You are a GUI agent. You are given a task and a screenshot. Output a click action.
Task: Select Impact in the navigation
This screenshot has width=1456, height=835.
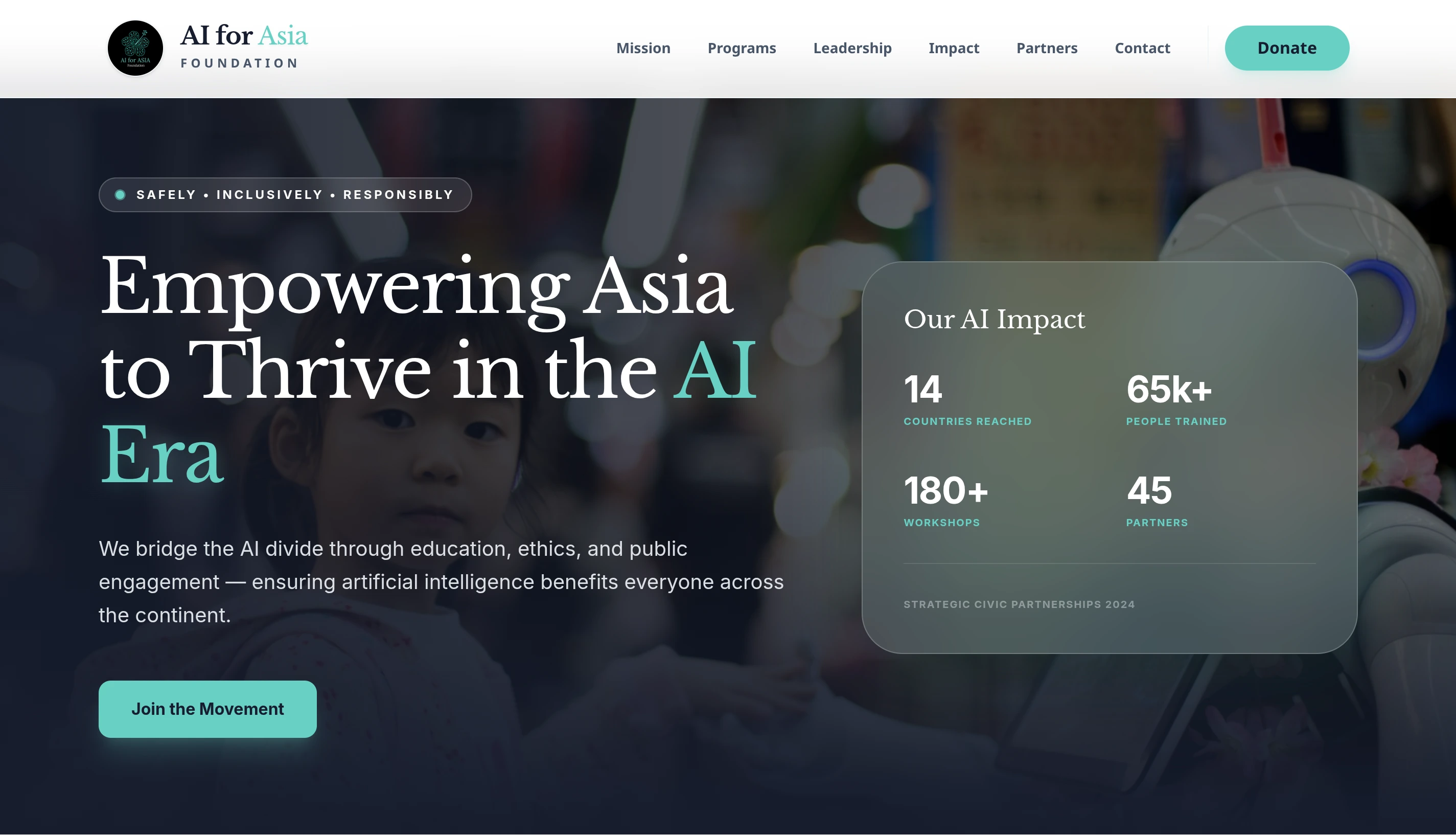[954, 48]
